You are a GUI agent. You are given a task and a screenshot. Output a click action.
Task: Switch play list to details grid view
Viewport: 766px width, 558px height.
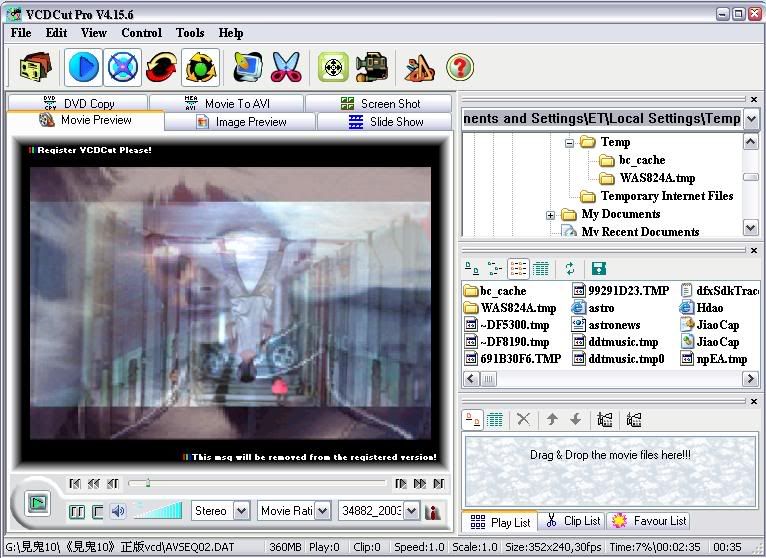[495, 419]
